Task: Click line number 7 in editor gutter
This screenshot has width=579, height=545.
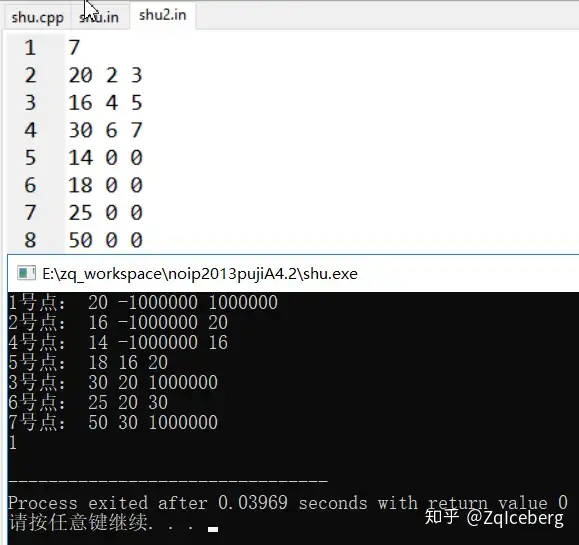Action: click(x=30, y=213)
